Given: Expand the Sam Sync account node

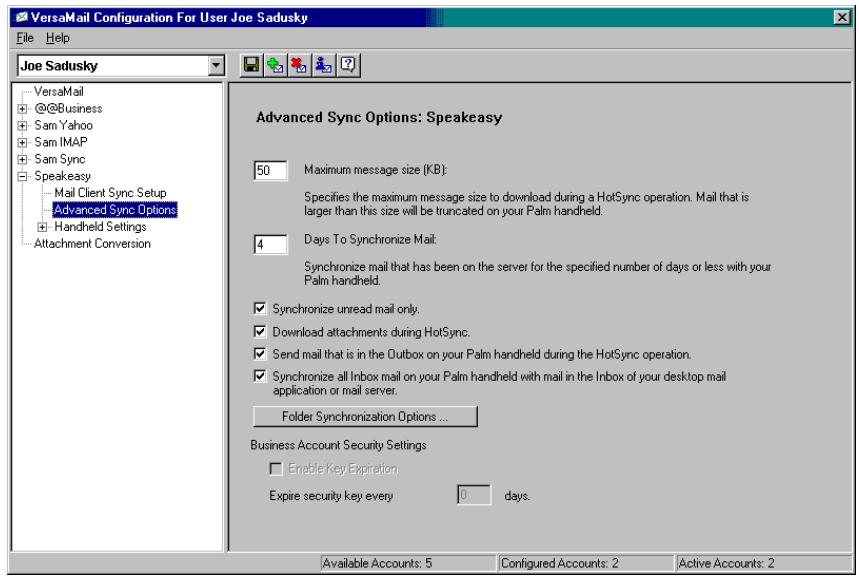Looking at the screenshot, I should (x=22, y=159).
